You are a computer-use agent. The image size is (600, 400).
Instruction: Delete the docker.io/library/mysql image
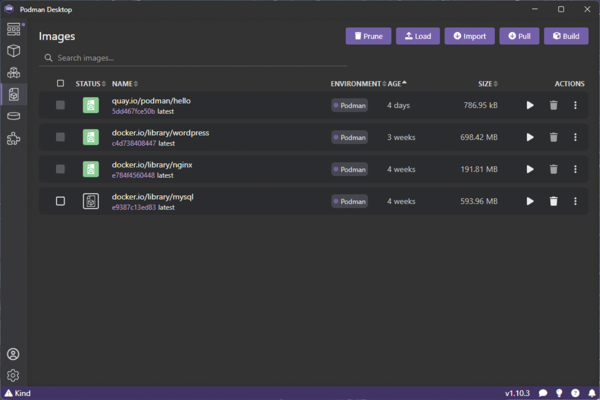click(553, 201)
